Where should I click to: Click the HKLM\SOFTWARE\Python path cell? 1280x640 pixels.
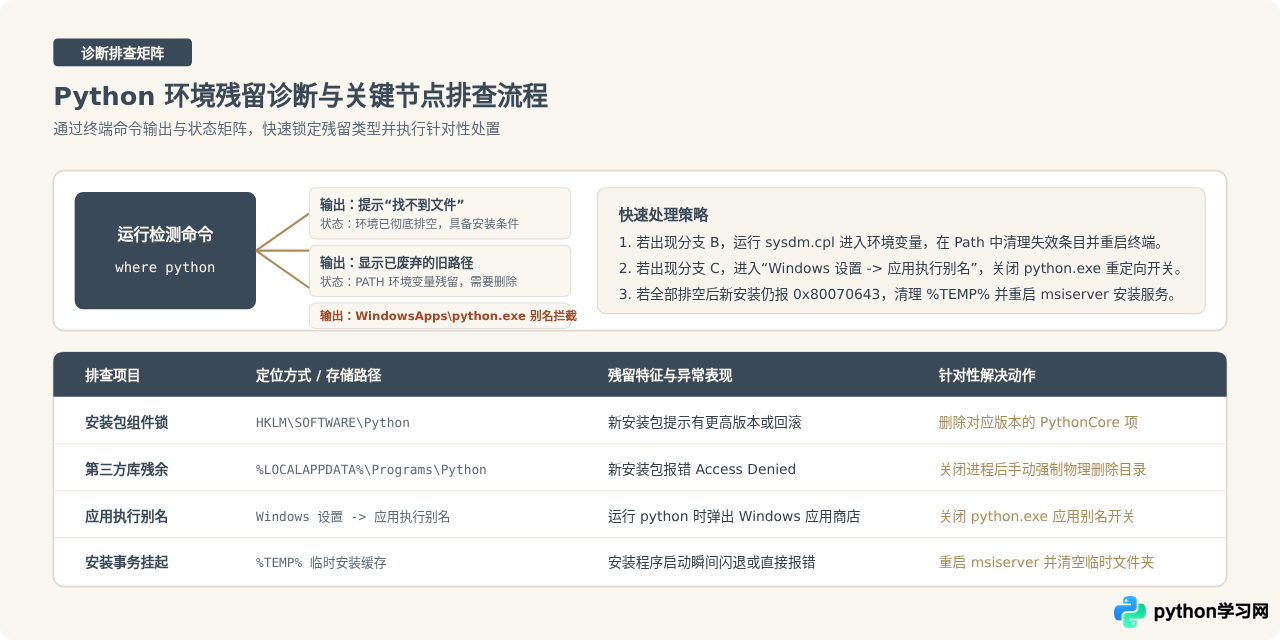click(333, 422)
